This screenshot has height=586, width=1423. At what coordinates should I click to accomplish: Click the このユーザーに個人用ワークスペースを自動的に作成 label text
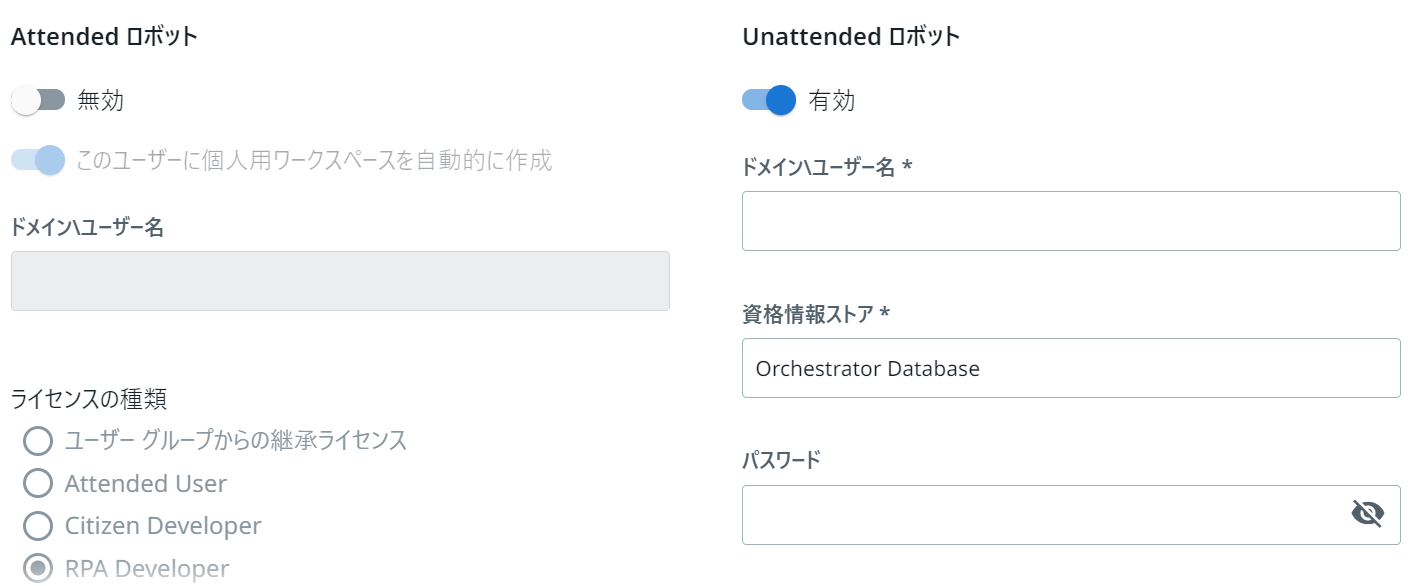(314, 160)
